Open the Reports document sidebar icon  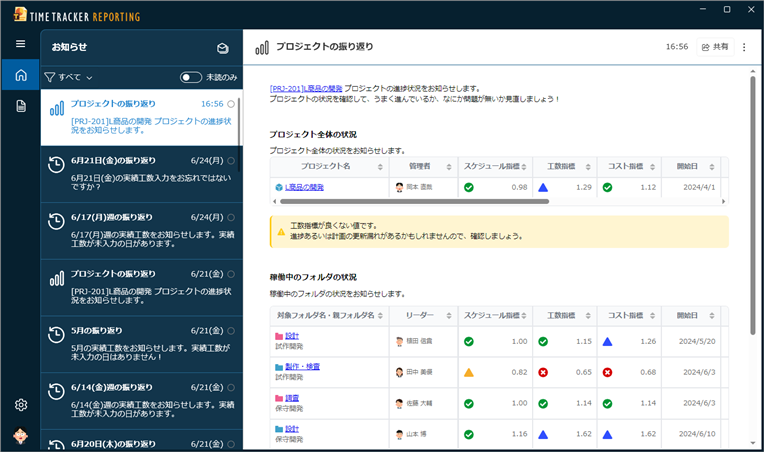point(20,106)
